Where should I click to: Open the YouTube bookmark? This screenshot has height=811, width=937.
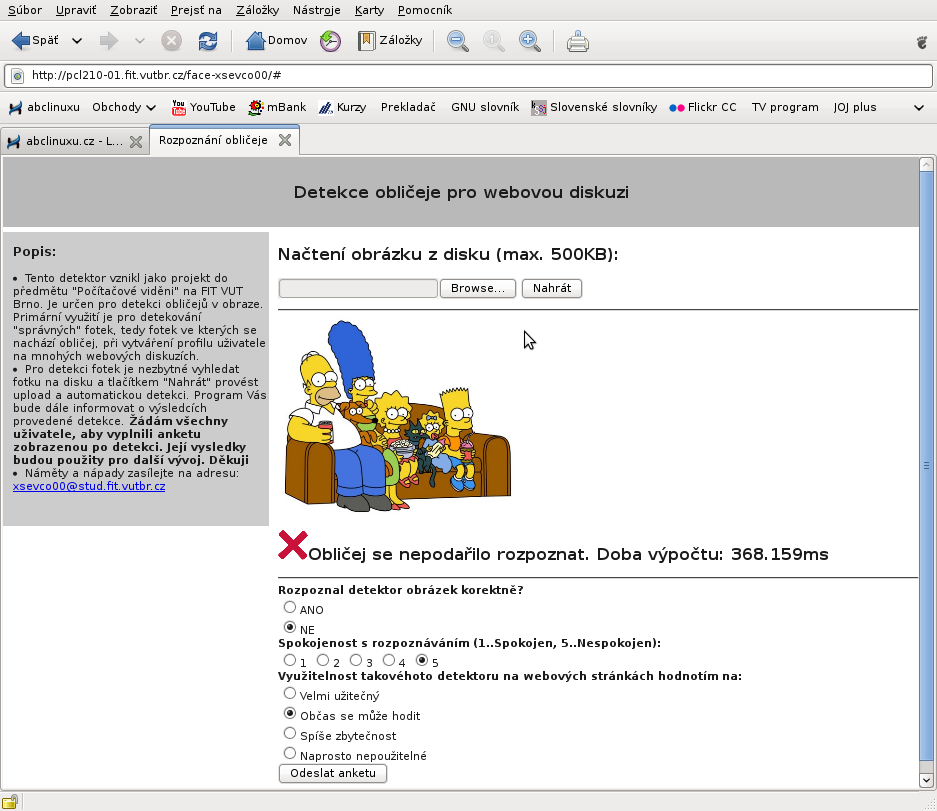coord(203,108)
